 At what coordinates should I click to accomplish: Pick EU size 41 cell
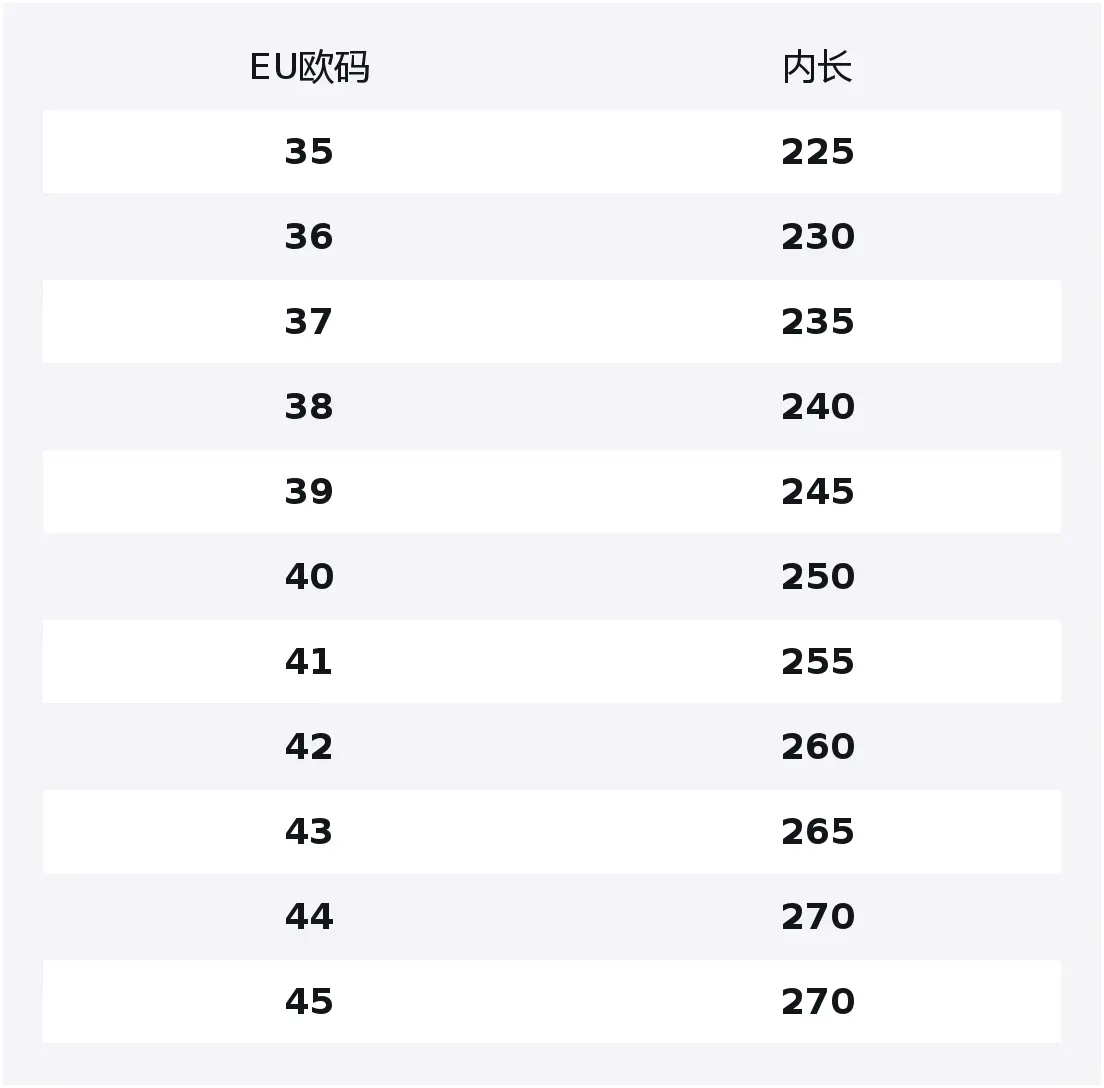coord(309,662)
